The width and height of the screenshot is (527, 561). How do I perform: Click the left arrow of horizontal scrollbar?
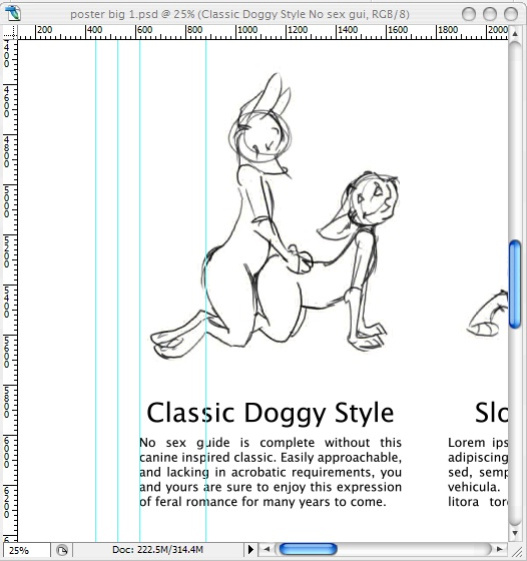click(x=267, y=549)
